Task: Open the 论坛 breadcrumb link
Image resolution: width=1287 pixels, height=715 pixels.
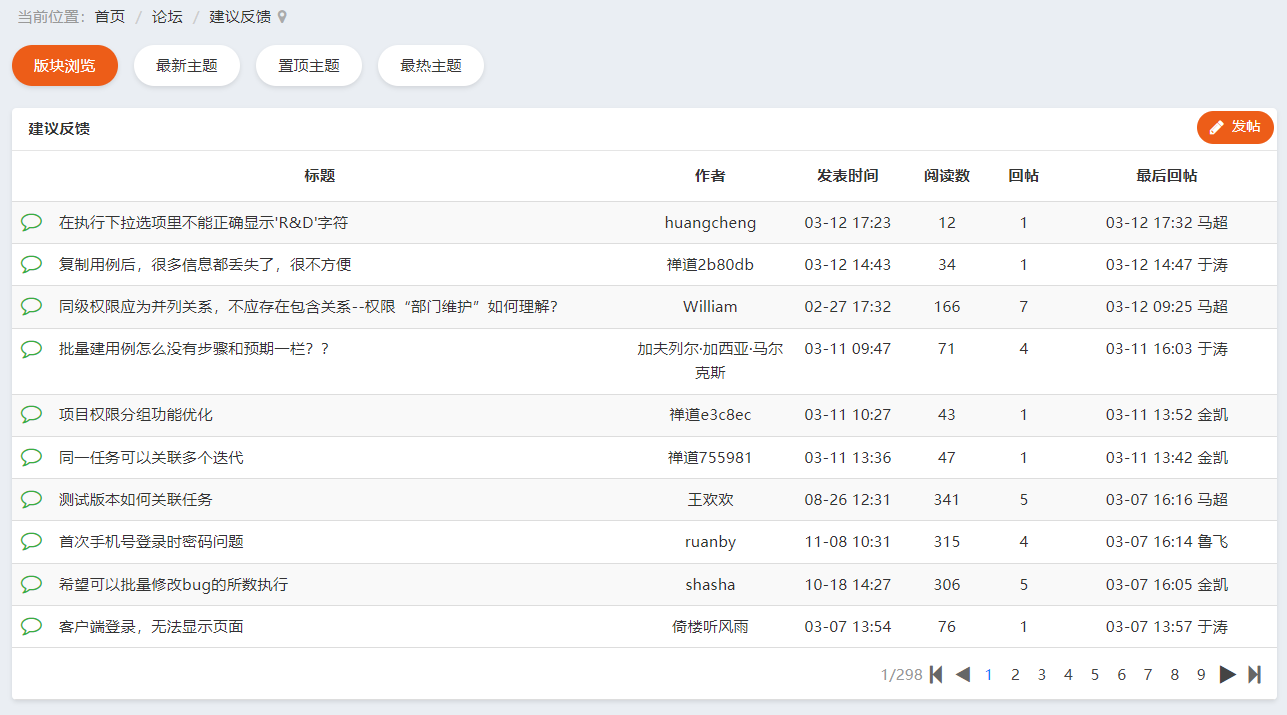Action: (167, 17)
